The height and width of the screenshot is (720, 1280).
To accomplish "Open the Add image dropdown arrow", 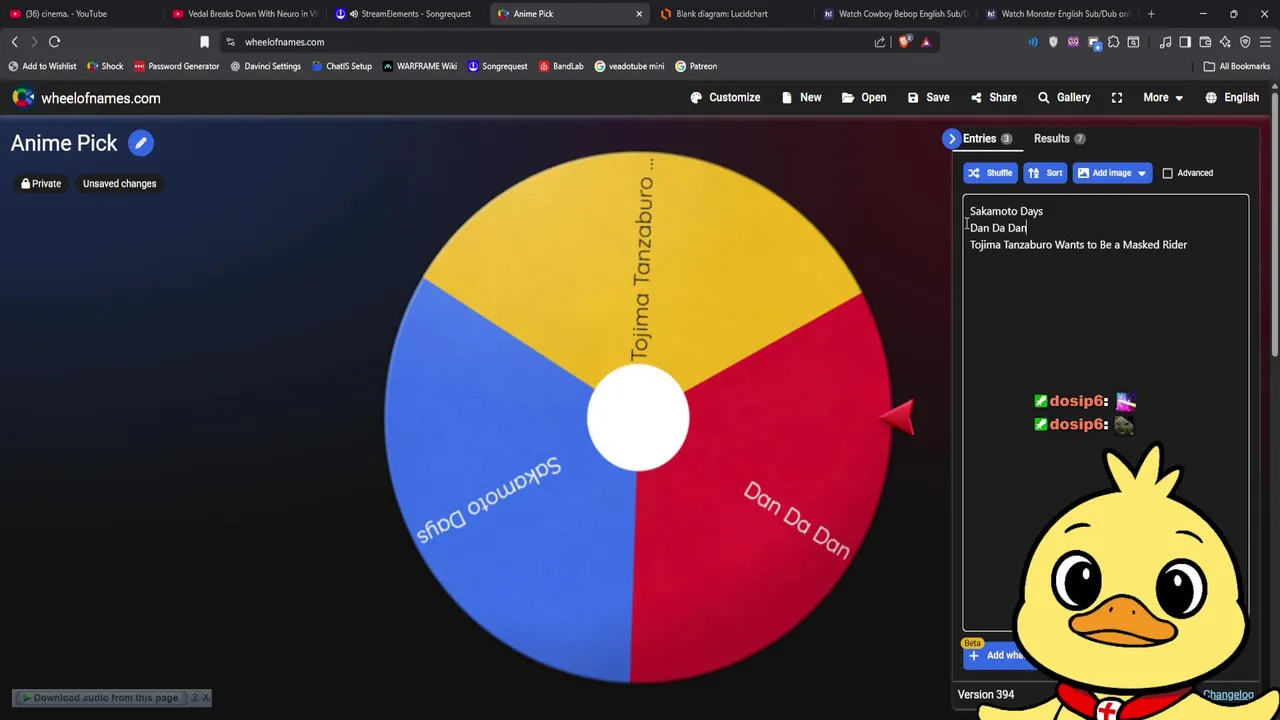I will tap(1142, 173).
